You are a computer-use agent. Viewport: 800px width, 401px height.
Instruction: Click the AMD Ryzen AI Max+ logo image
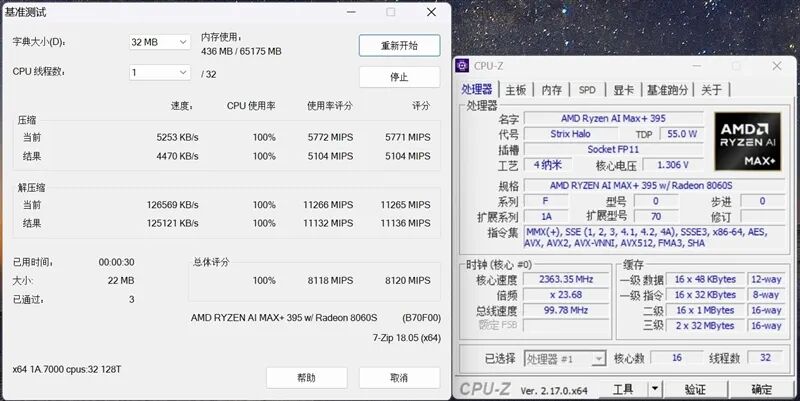point(747,141)
